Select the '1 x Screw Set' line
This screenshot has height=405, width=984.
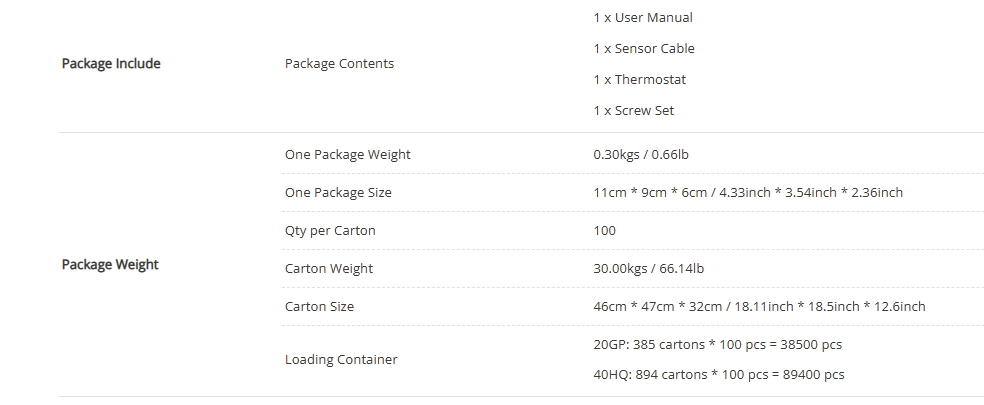click(x=633, y=110)
